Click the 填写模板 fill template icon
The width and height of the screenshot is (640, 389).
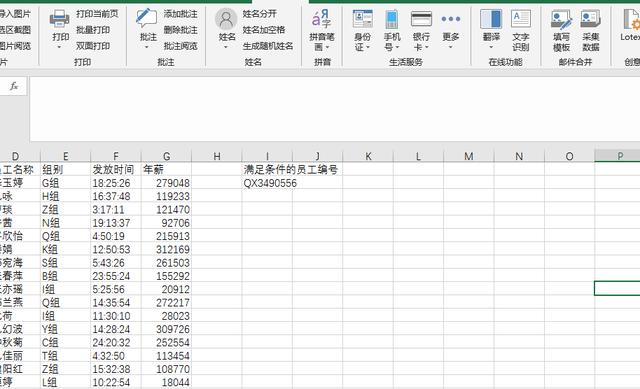pyautogui.click(x=561, y=20)
